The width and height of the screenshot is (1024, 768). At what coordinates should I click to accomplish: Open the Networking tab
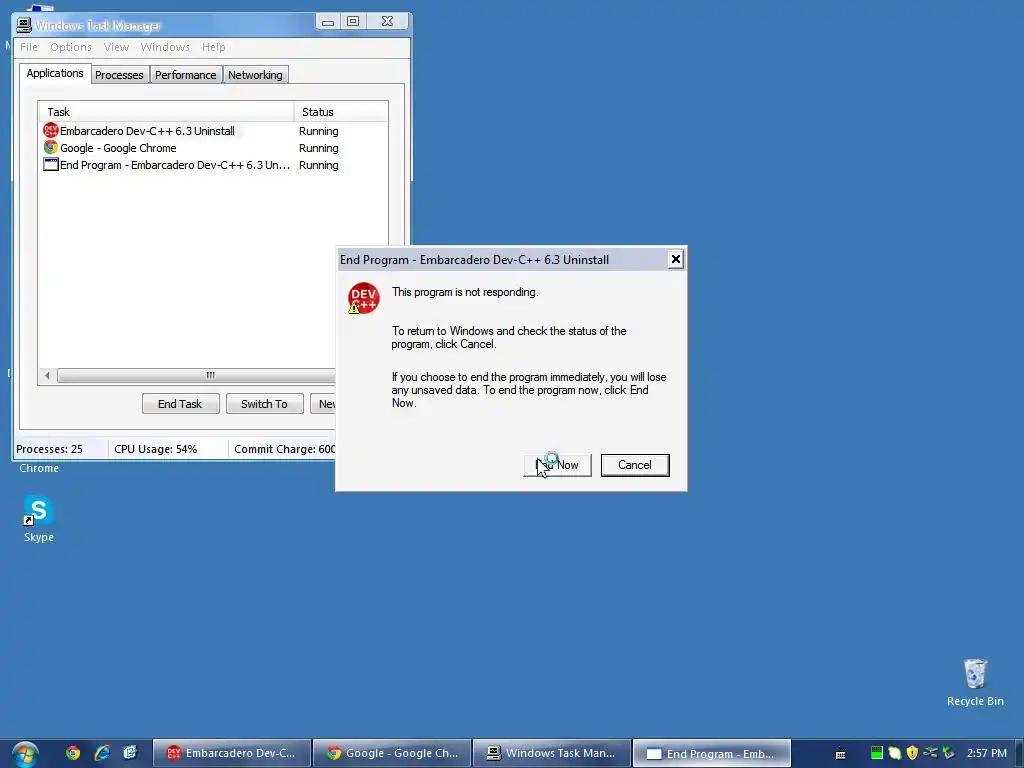click(x=255, y=75)
